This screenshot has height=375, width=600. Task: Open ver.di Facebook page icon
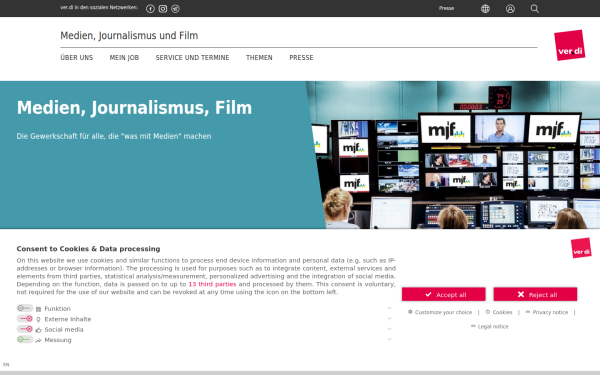click(150, 9)
